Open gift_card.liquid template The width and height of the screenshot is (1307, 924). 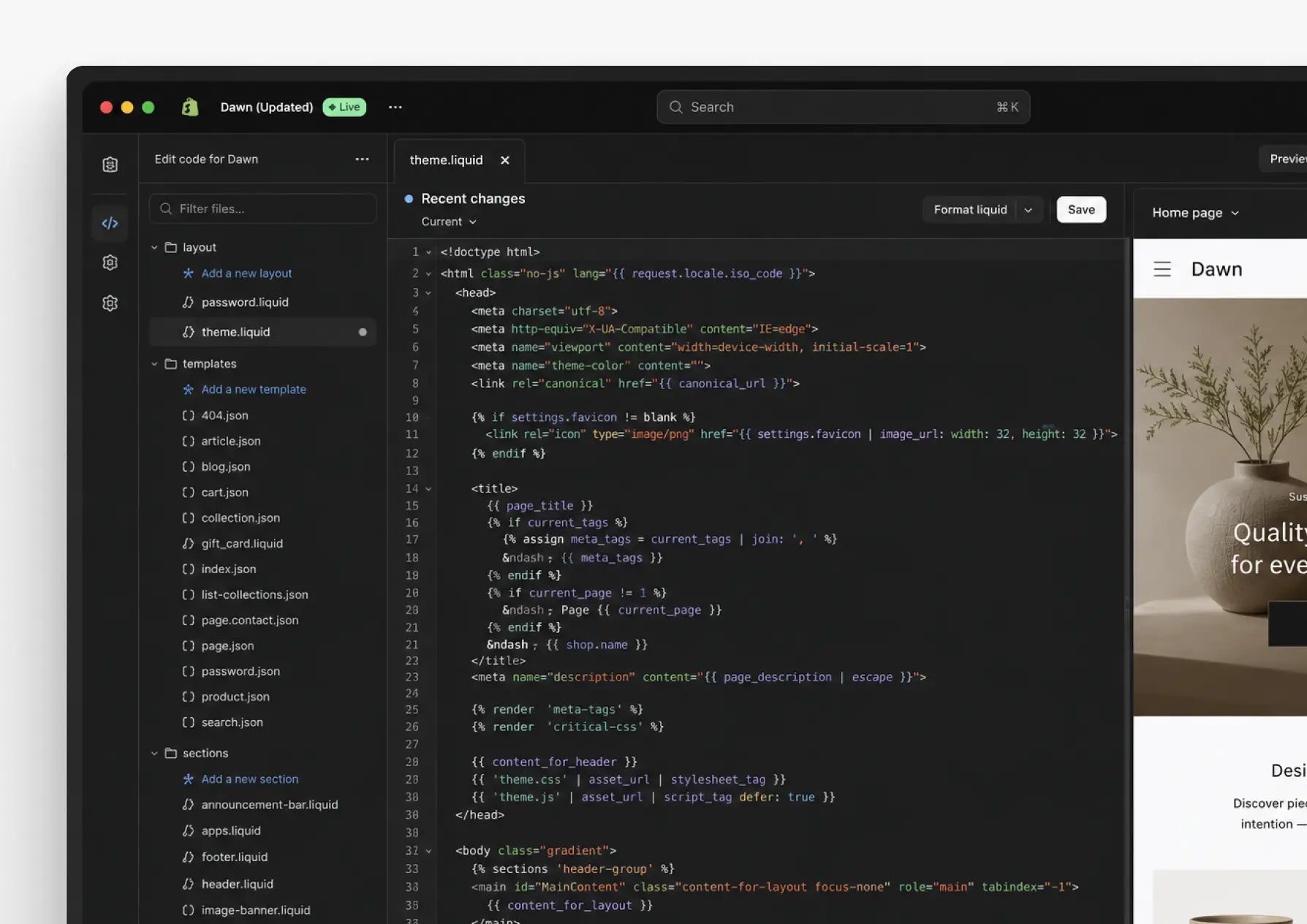pyautogui.click(x=242, y=543)
